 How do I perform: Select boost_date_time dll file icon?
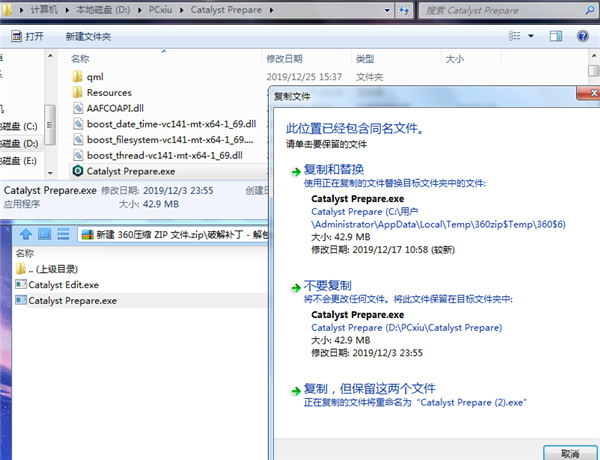pyautogui.click(x=78, y=124)
